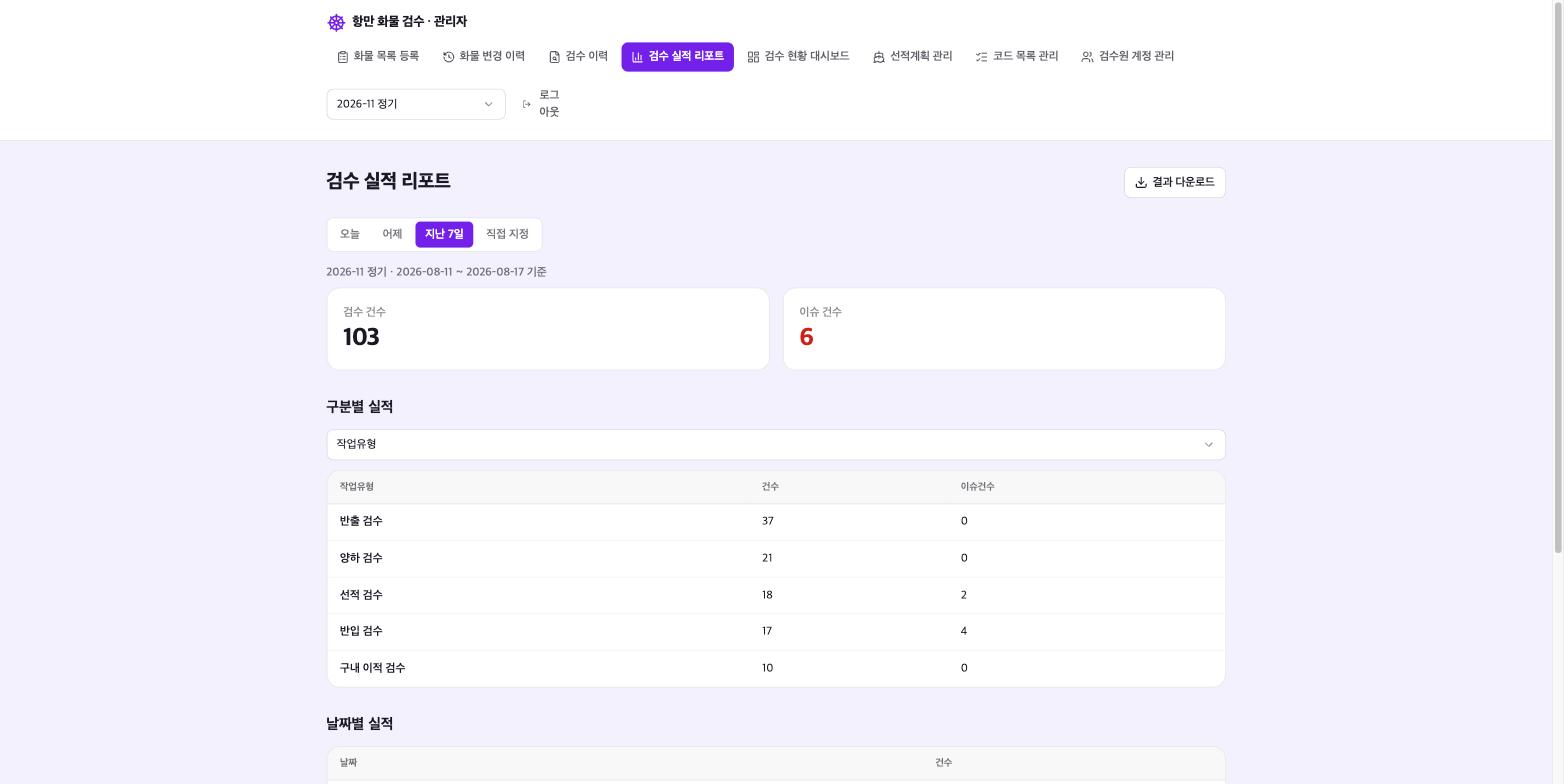The width and height of the screenshot is (1564, 784).
Task: Click the 날짜 column header
Action: (x=348, y=763)
